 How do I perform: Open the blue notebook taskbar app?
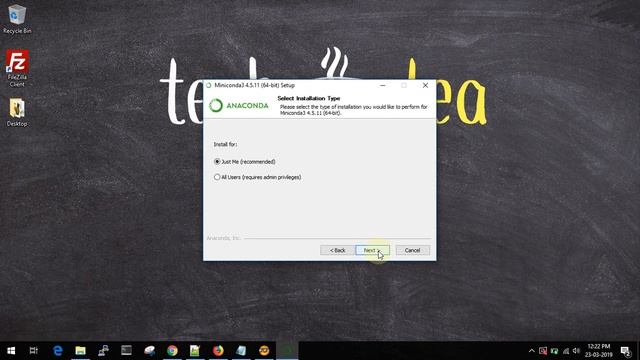pyautogui.click(x=241, y=351)
